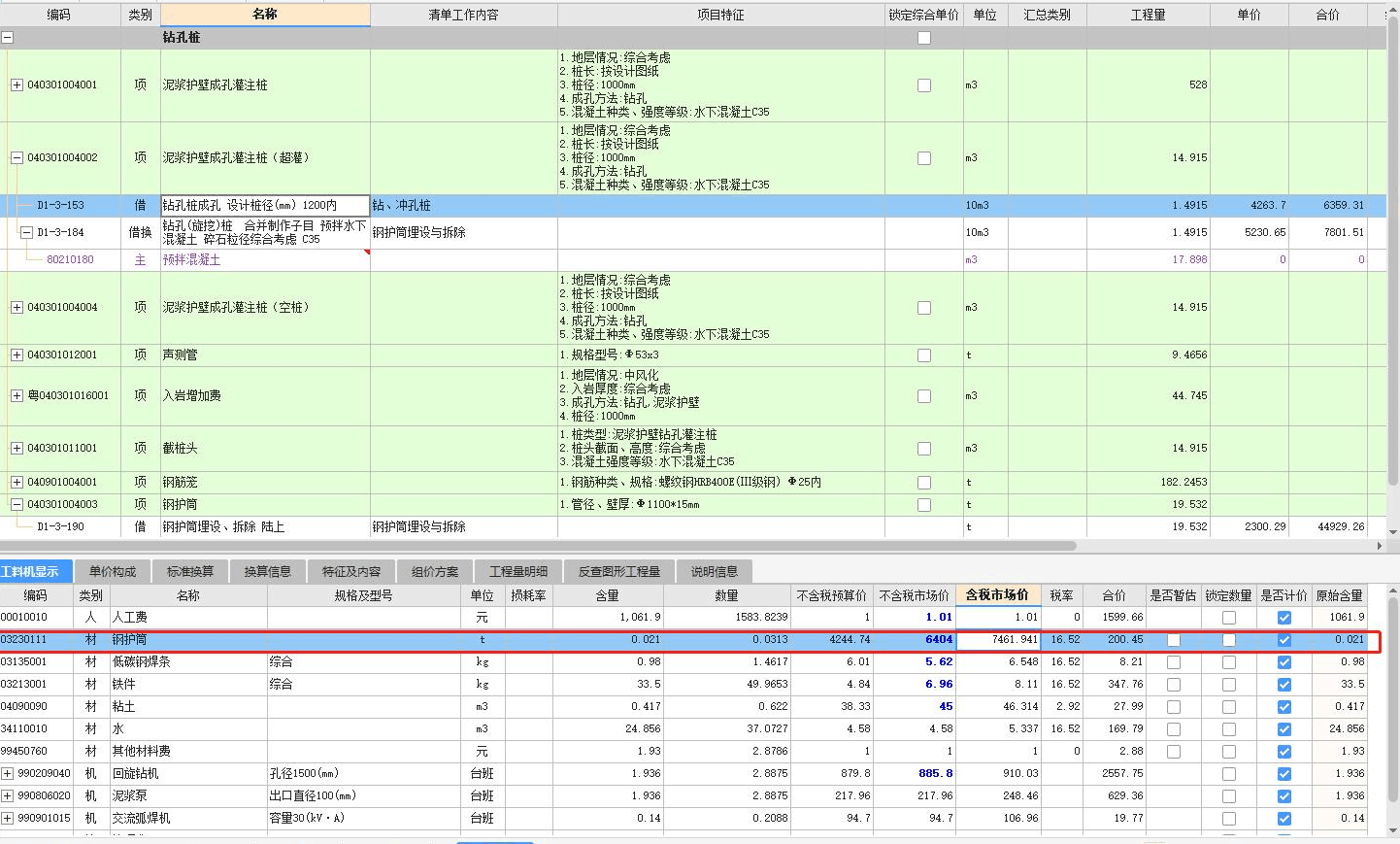Select row D1-3-153 code cell
Viewport: 1400px width, 844px height.
tap(60, 206)
